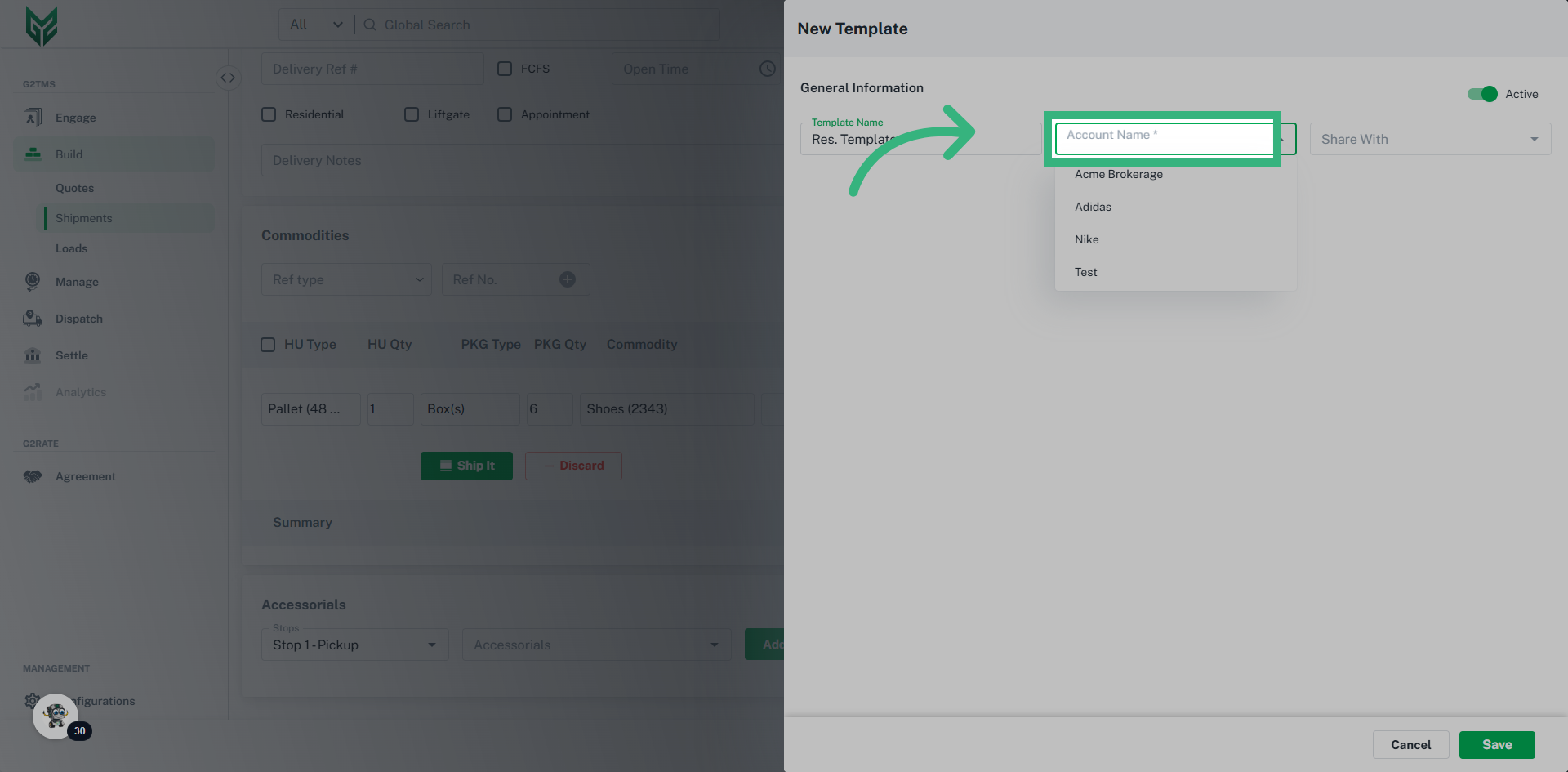
Task: Check the Residential option
Action: [269, 114]
